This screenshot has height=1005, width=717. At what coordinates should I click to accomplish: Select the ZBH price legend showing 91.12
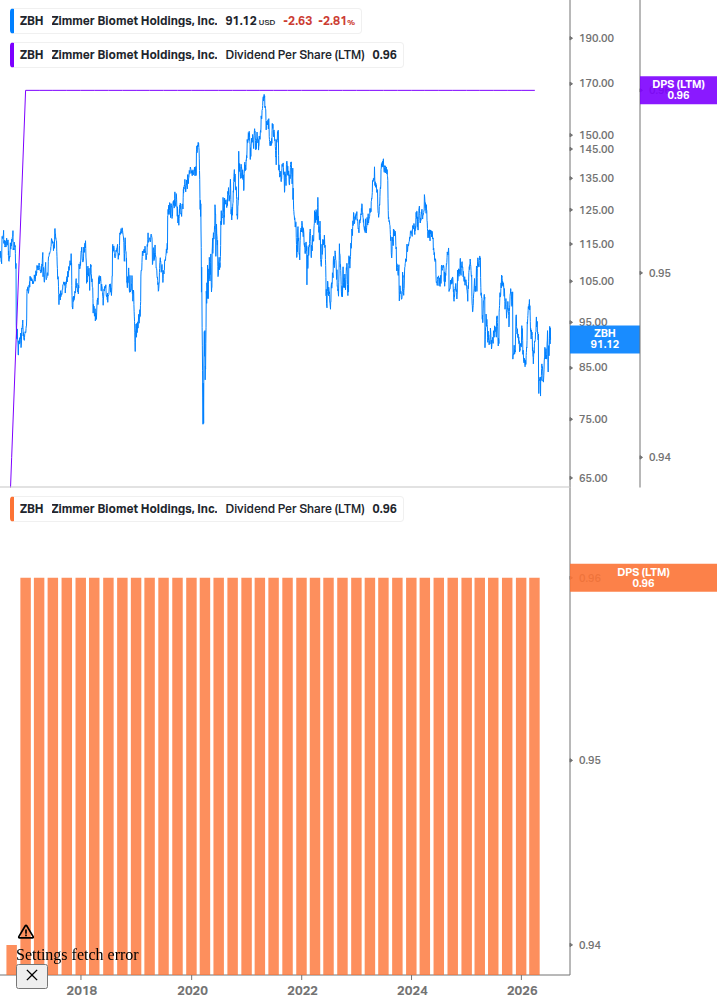tap(186, 21)
